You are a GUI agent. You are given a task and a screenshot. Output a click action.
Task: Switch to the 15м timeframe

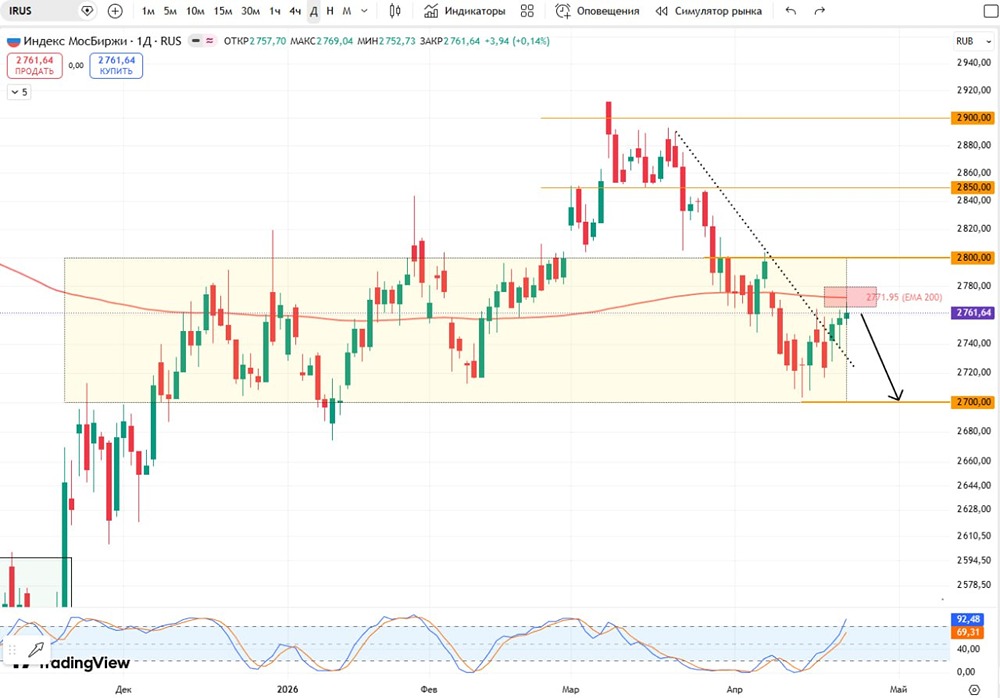tap(223, 11)
